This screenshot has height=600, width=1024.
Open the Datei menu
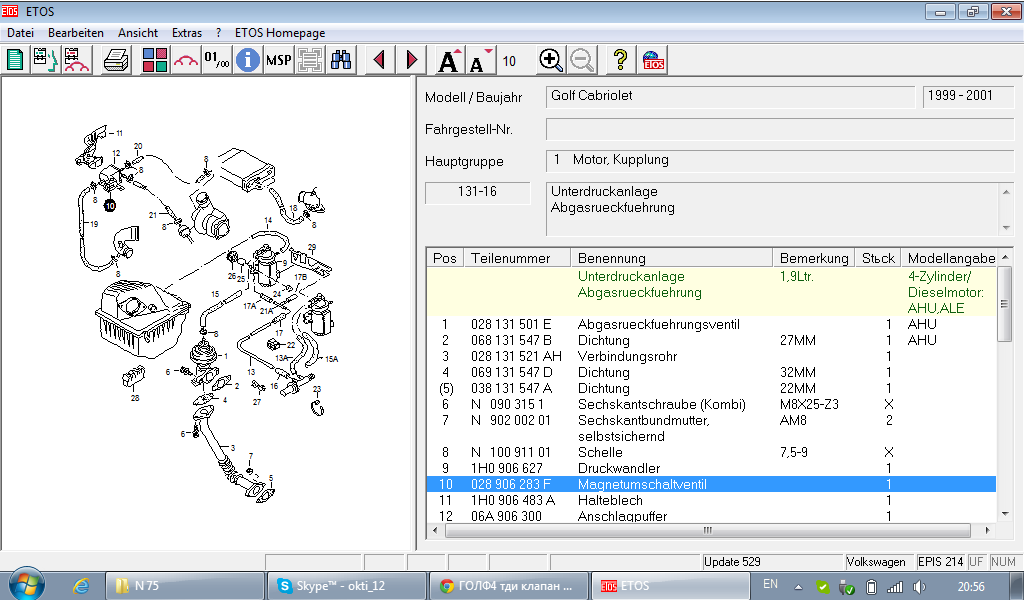pyautogui.click(x=20, y=33)
